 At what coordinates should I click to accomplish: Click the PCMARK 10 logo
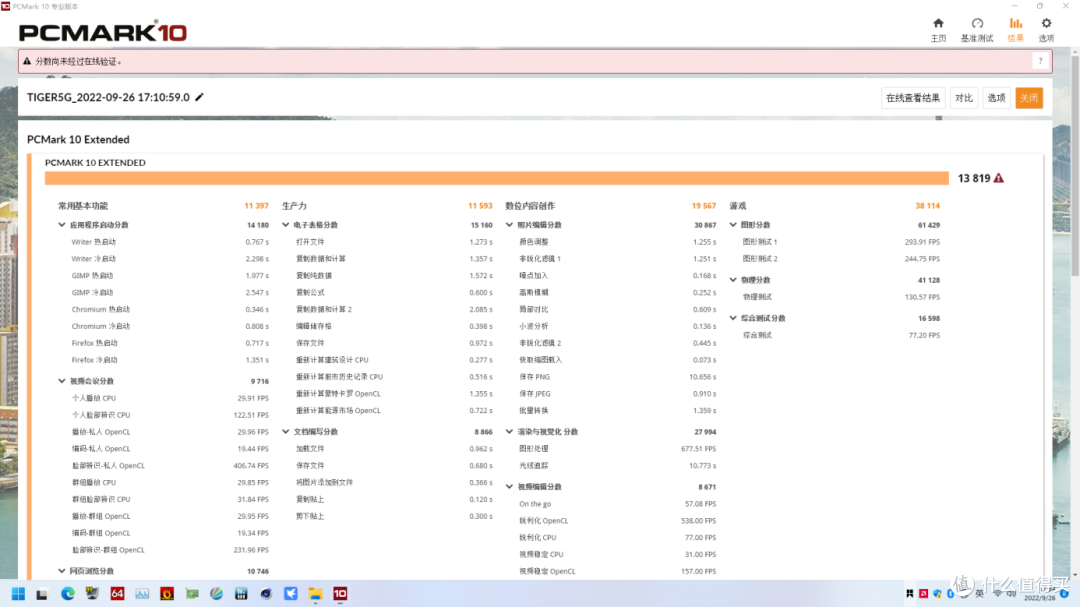pyautogui.click(x=103, y=32)
